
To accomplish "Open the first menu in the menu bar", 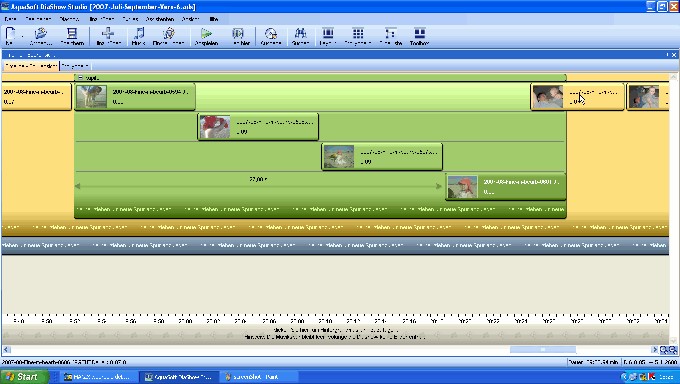I will point(10,19).
